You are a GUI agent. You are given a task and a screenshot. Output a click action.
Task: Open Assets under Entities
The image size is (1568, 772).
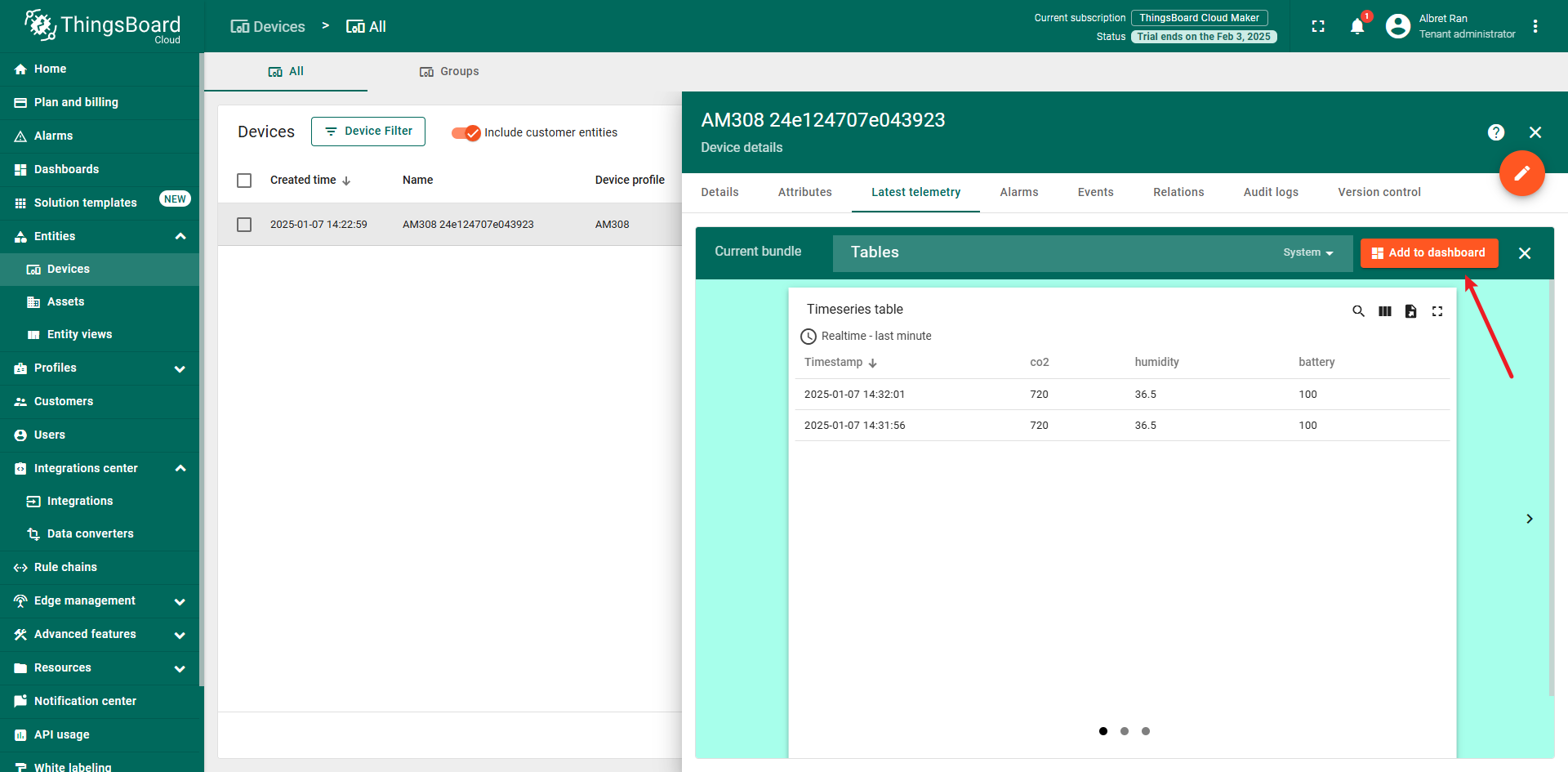pyautogui.click(x=100, y=302)
